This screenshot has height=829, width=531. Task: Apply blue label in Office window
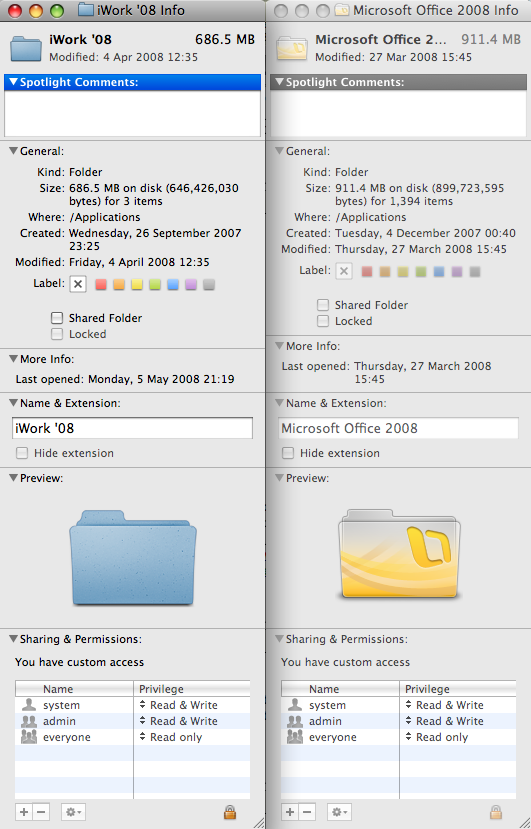click(x=439, y=272)
